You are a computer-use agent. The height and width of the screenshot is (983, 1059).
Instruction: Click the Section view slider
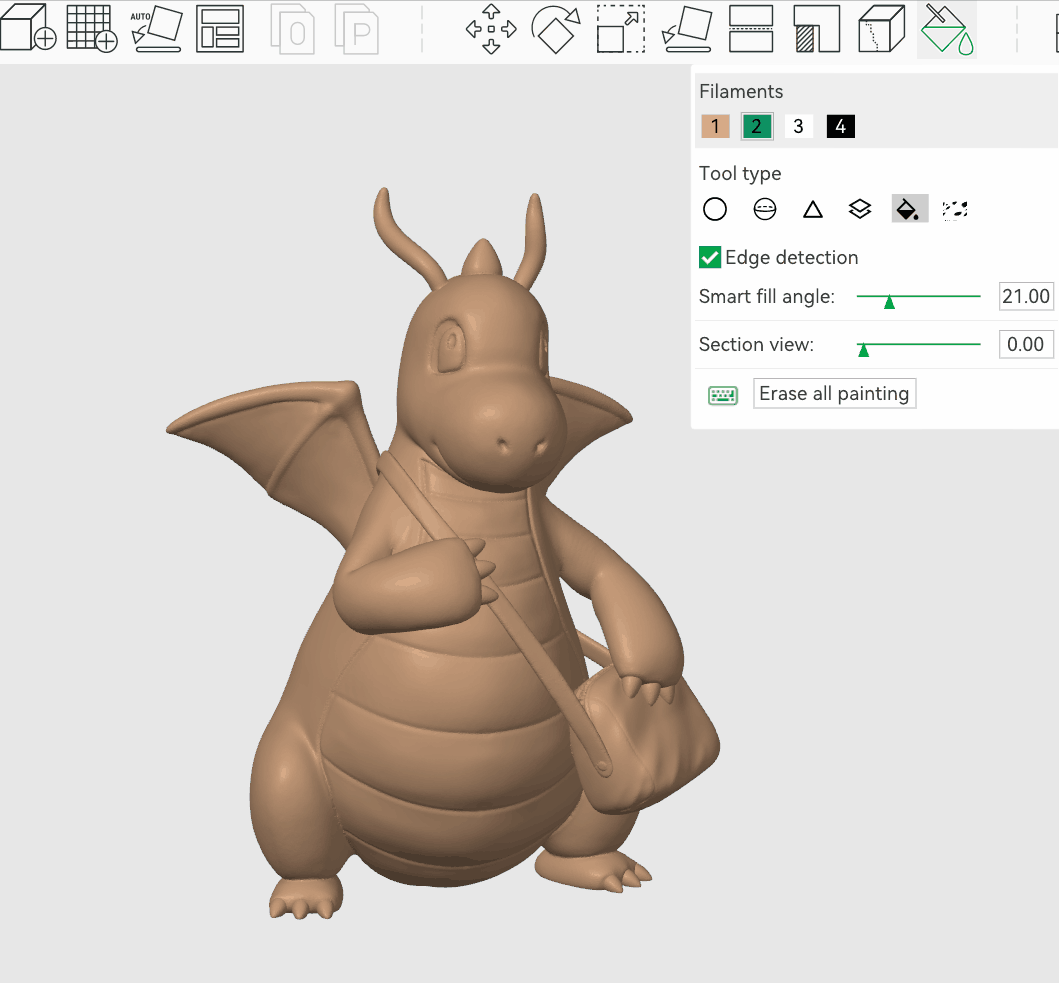coord(918,345)
